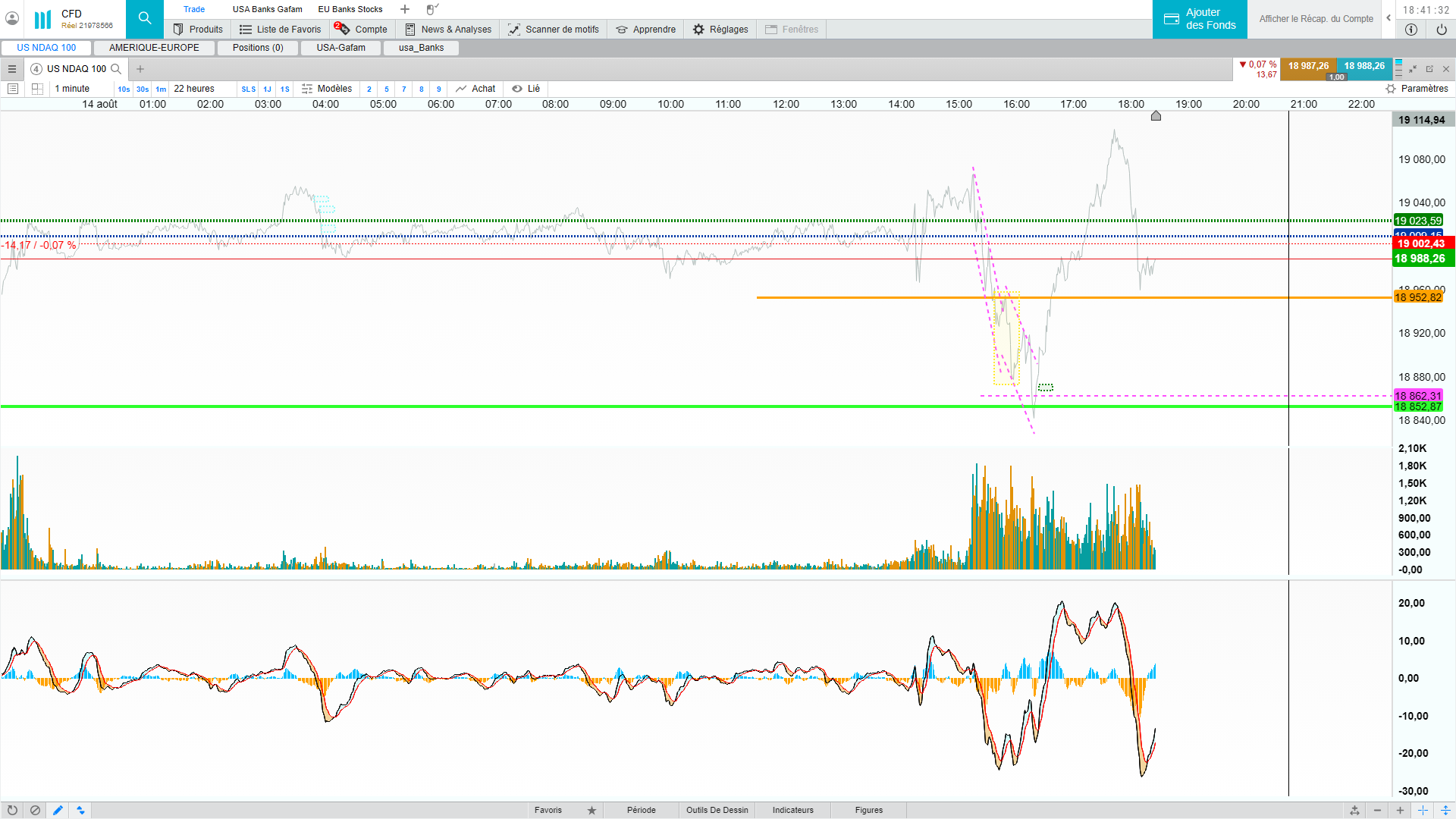Image resolution: width=1456 pixels, height=819 pixels.
Task: Click Afficher le Récap. du Compte
Action: 1316,19
